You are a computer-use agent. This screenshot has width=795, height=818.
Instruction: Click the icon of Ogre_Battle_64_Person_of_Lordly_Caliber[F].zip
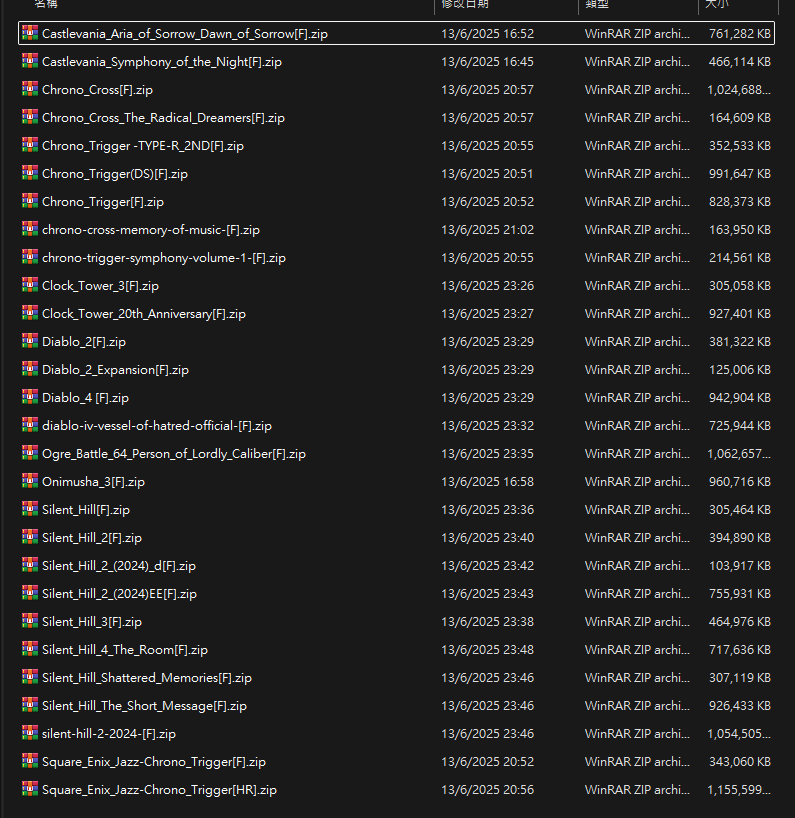pos(30,453)
